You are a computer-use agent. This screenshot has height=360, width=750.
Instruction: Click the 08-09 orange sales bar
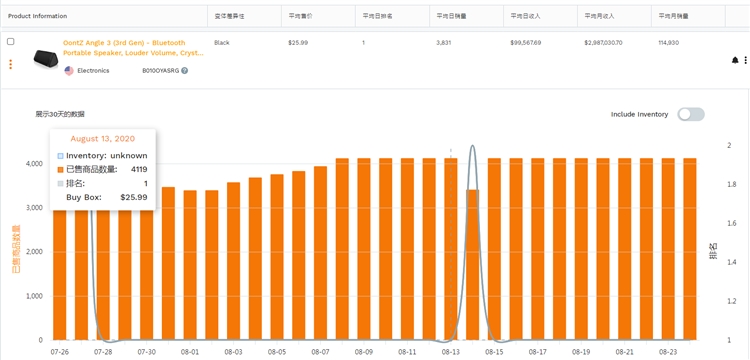(x=364, y=249)
